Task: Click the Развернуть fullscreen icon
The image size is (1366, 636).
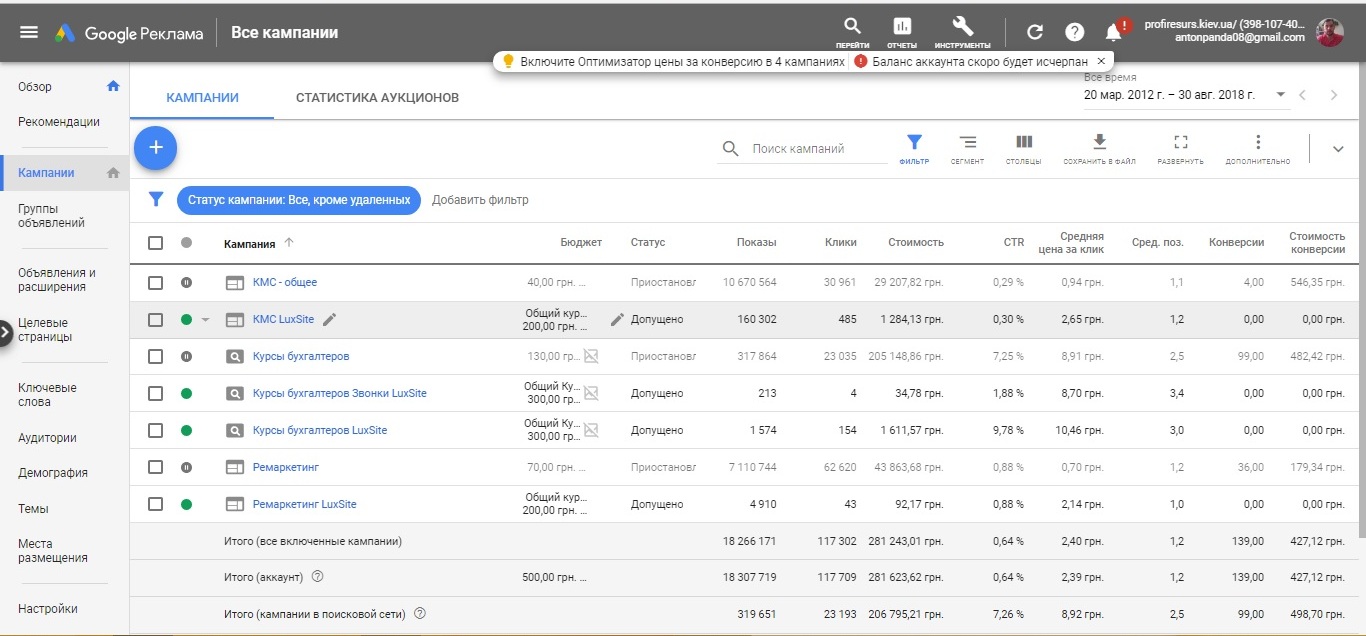Action: pyautogui.click(x=1180, y=149)
